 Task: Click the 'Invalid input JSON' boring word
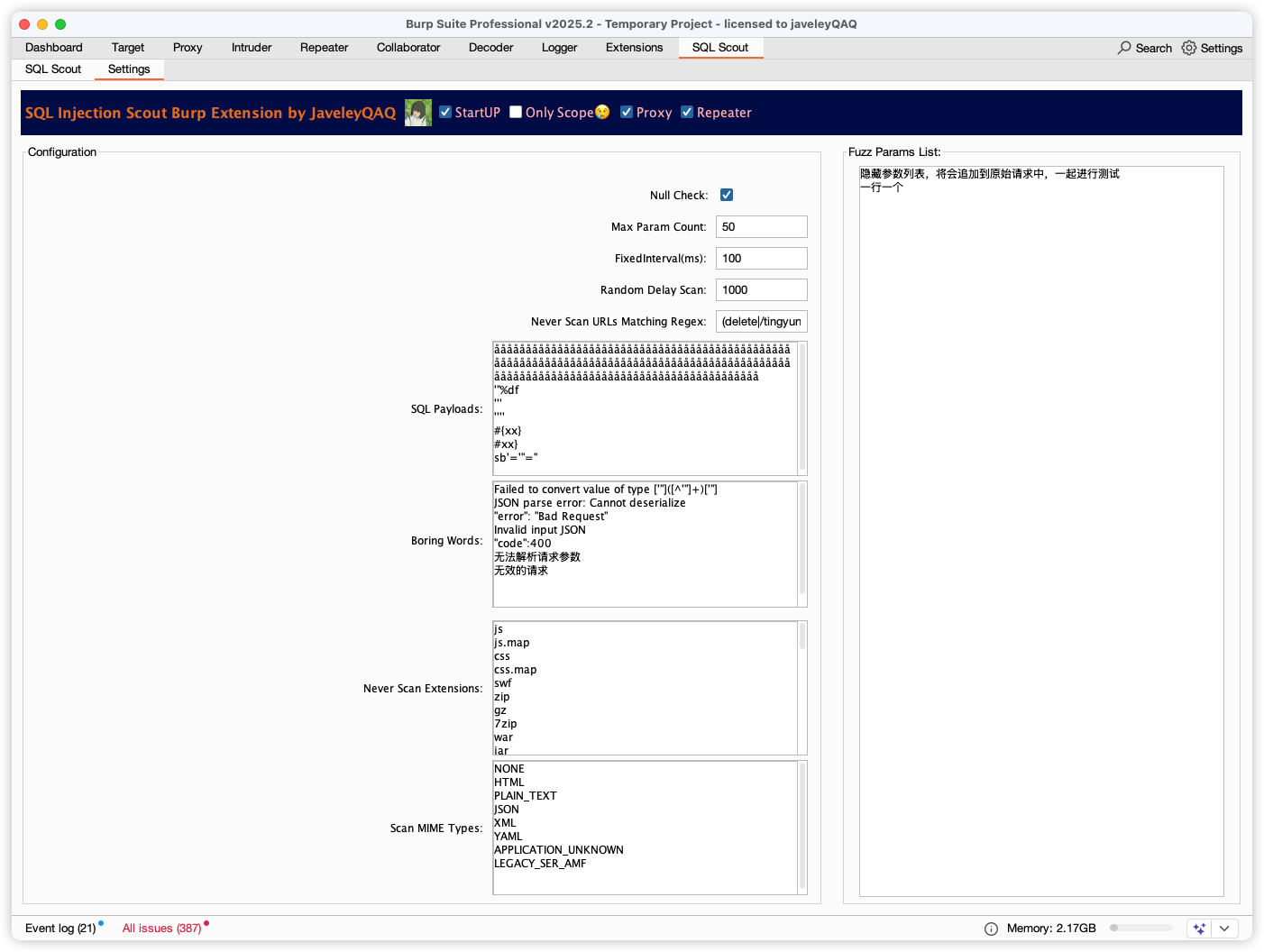tap(540, 530)
